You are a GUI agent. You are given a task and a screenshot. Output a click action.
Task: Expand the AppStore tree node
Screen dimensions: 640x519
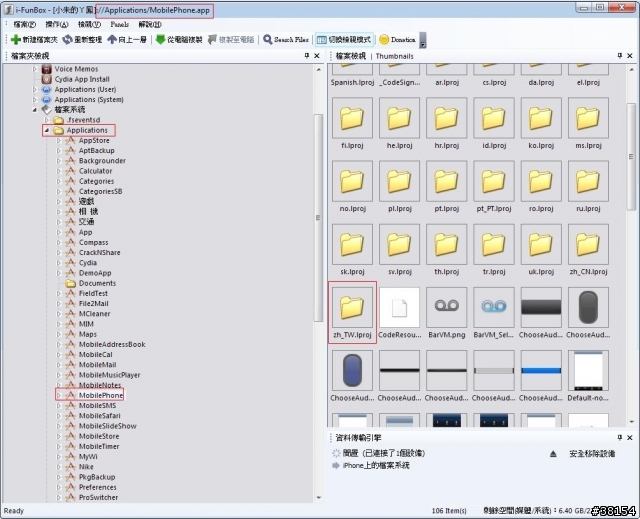click(x=58, y=140)
